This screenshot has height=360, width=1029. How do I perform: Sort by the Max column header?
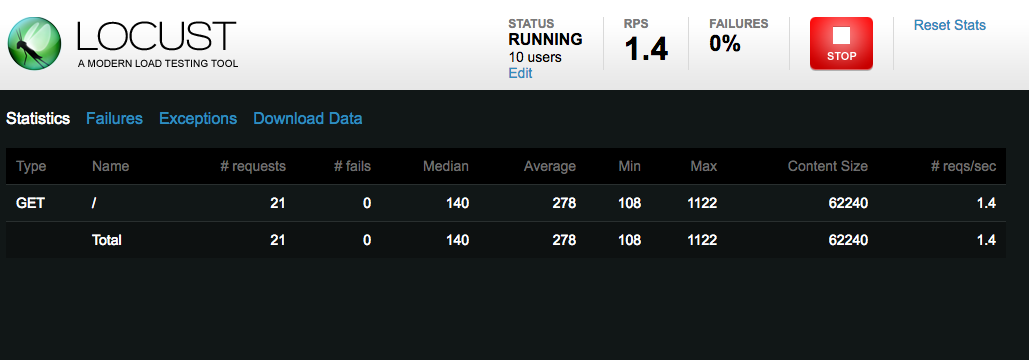(704, 167)
